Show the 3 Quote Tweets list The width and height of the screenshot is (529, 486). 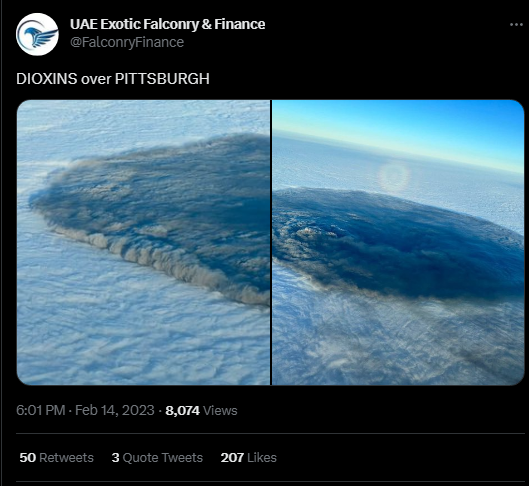[x=157, y=458]
